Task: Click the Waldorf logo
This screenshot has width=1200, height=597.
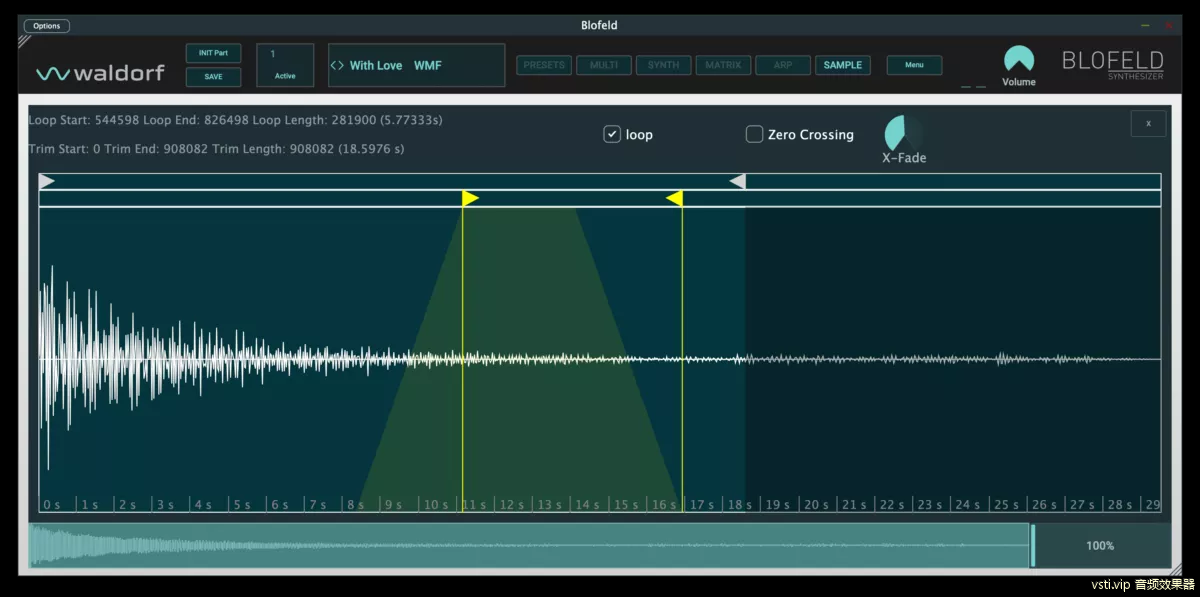Action: (100, 73)
